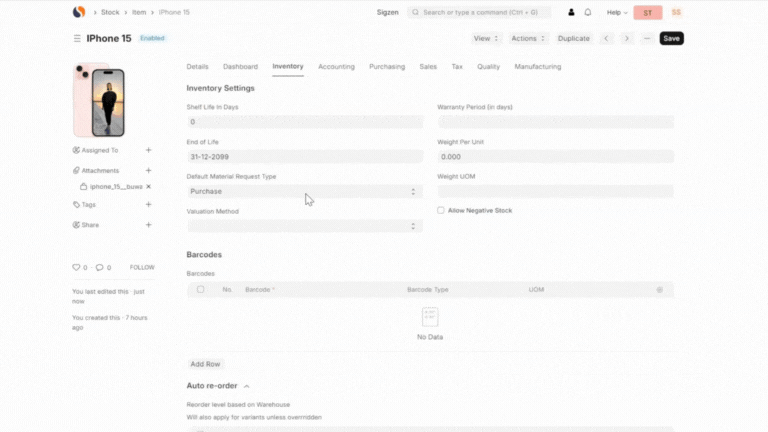Click Add Row under Barcodes
This screenshot has height=432, width=768.
coord(205,364)
